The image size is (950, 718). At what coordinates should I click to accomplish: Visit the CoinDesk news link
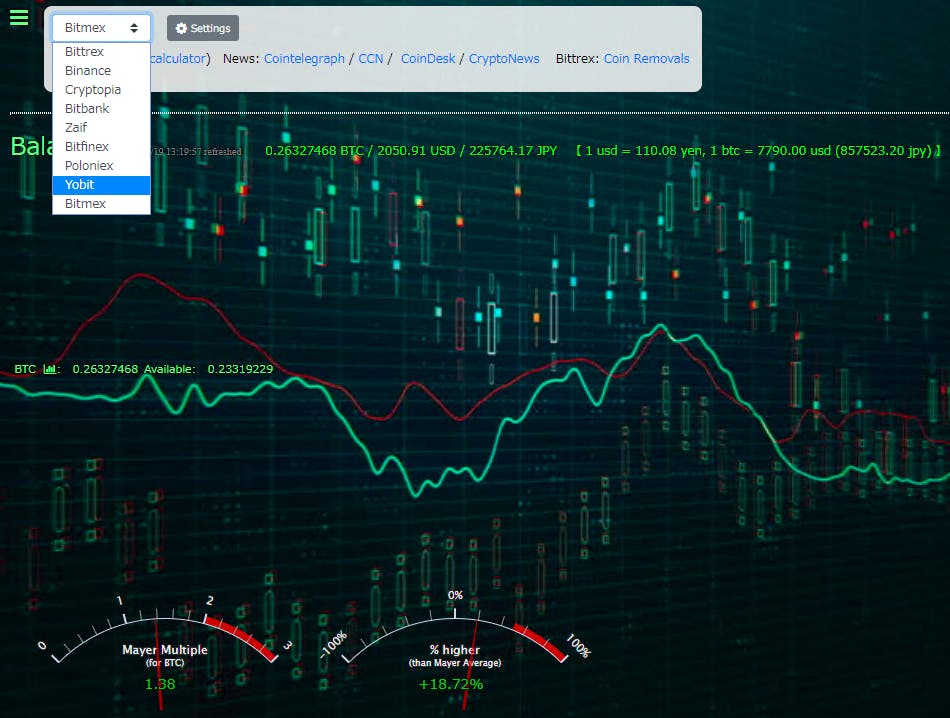(x=428, y=59)
